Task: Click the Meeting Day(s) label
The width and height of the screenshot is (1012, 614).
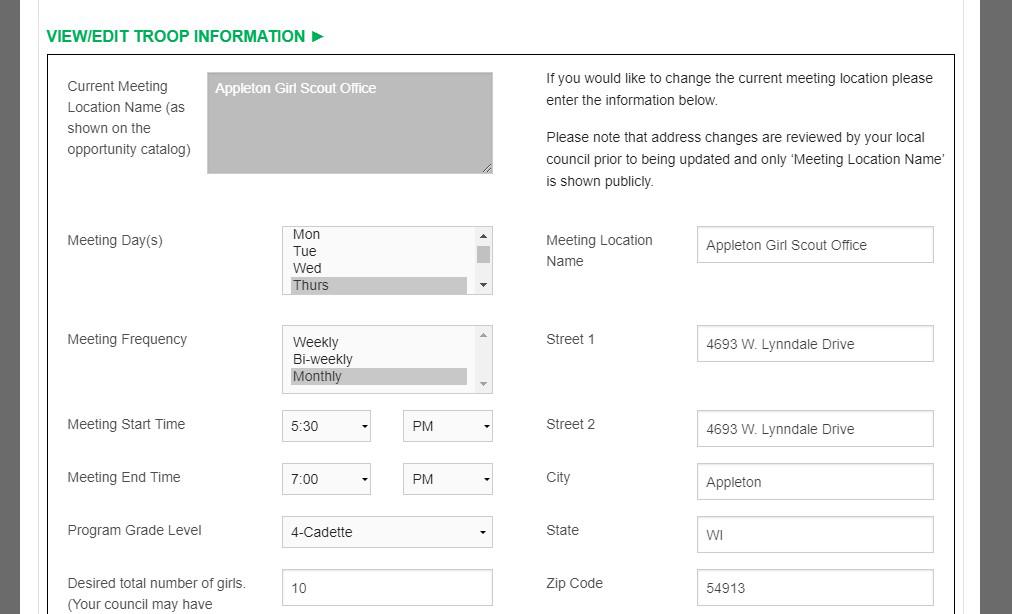Action: (x=115, y=240)
